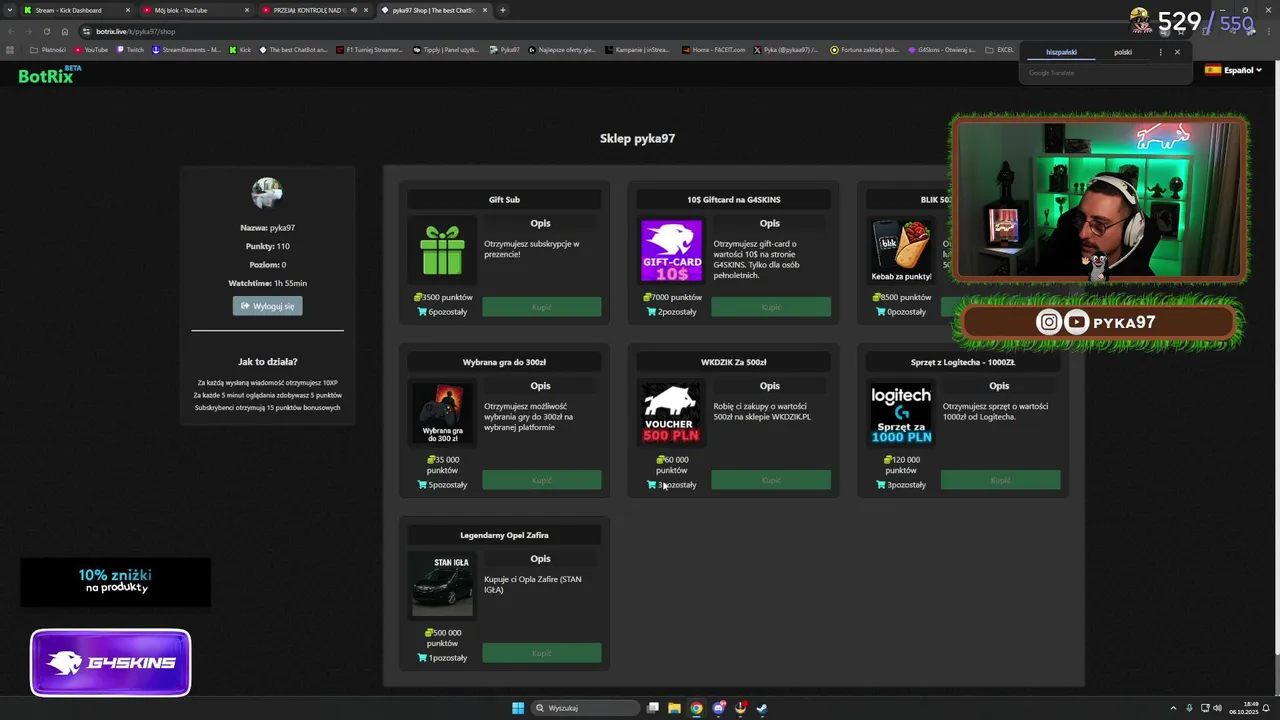Select hiszpański in Google Translate popup
Screen dimensions: 1280x720
[1061, 52]
